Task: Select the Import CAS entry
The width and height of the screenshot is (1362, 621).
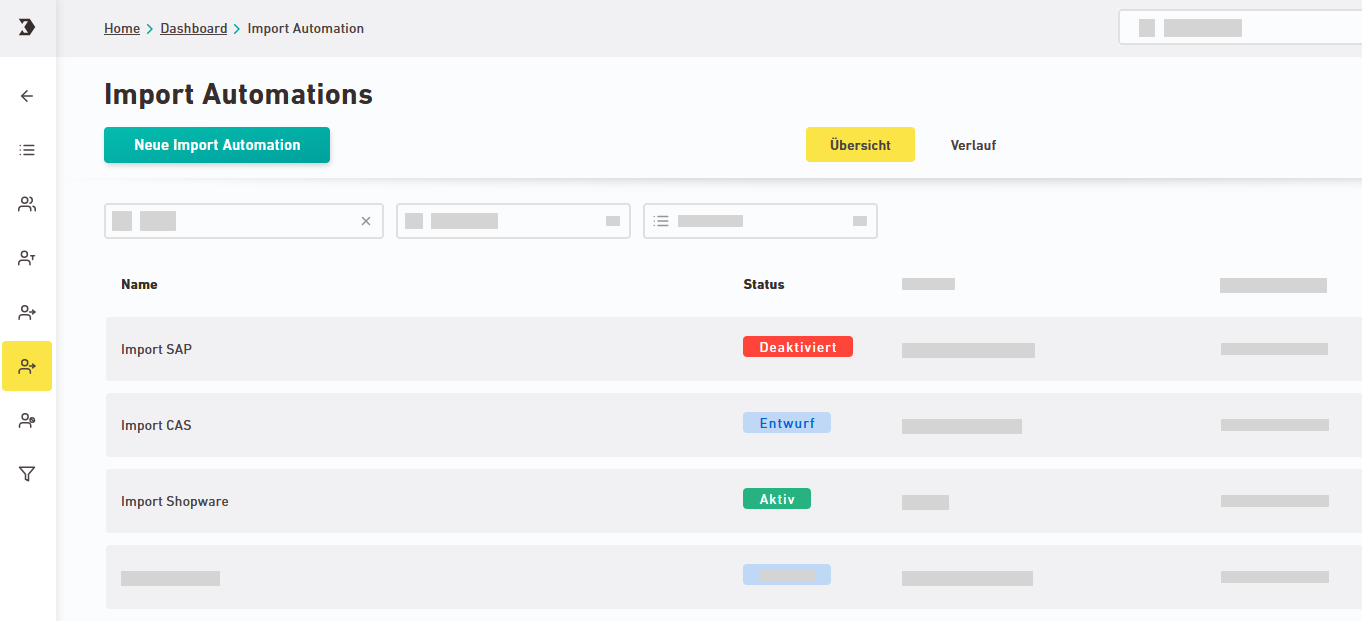Action: tap(156, 425)
